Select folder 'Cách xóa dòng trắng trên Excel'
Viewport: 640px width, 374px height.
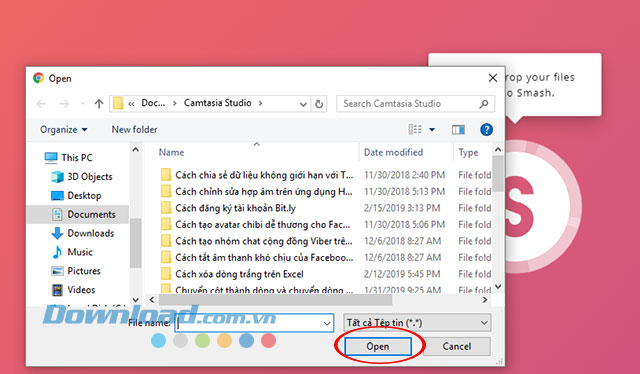pyautogui.click(x=239, y=274)
